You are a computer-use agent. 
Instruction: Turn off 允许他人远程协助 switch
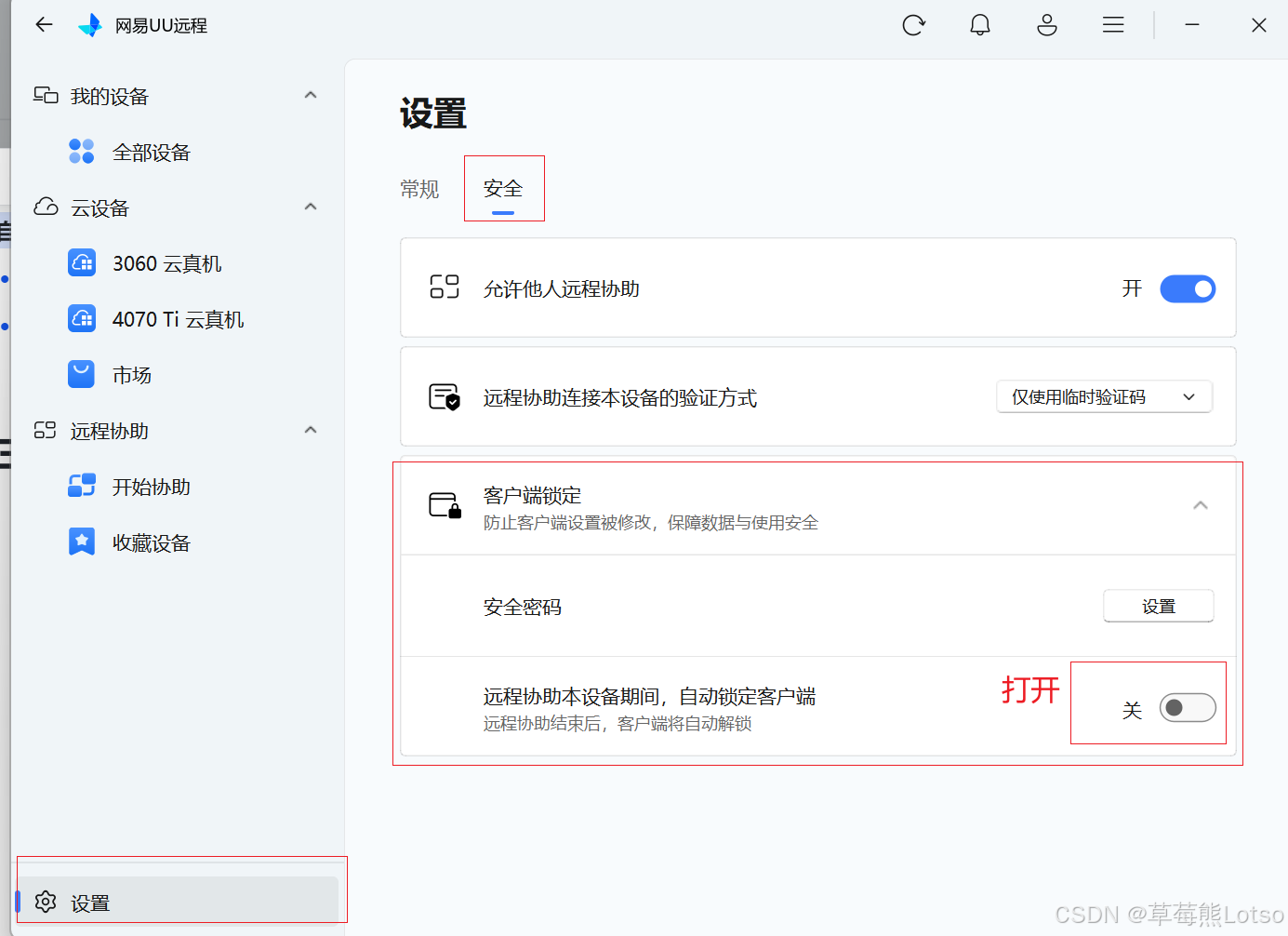click(1188, 289)
